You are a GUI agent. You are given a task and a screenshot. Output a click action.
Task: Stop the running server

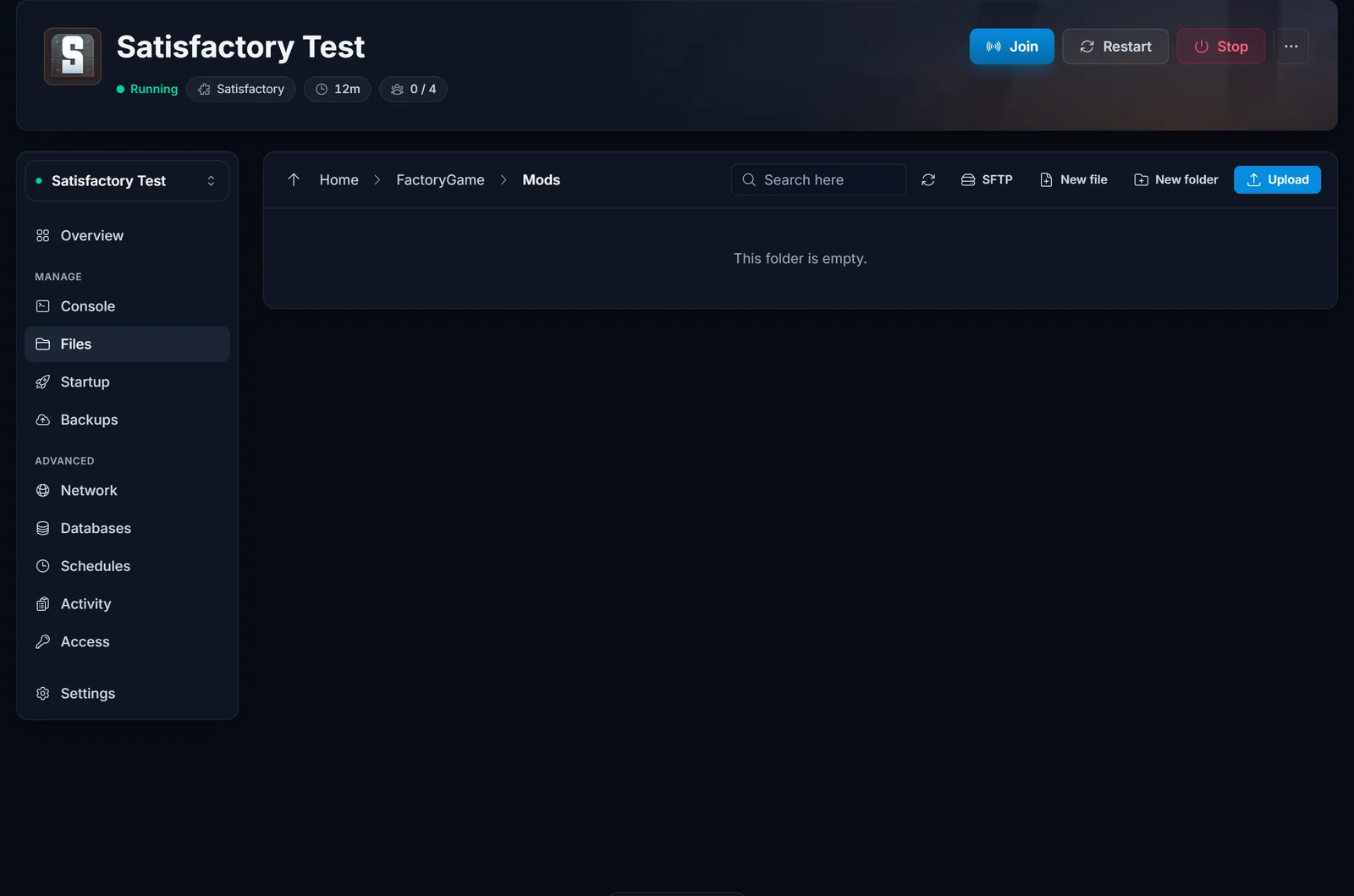[x=1220, y=47]
